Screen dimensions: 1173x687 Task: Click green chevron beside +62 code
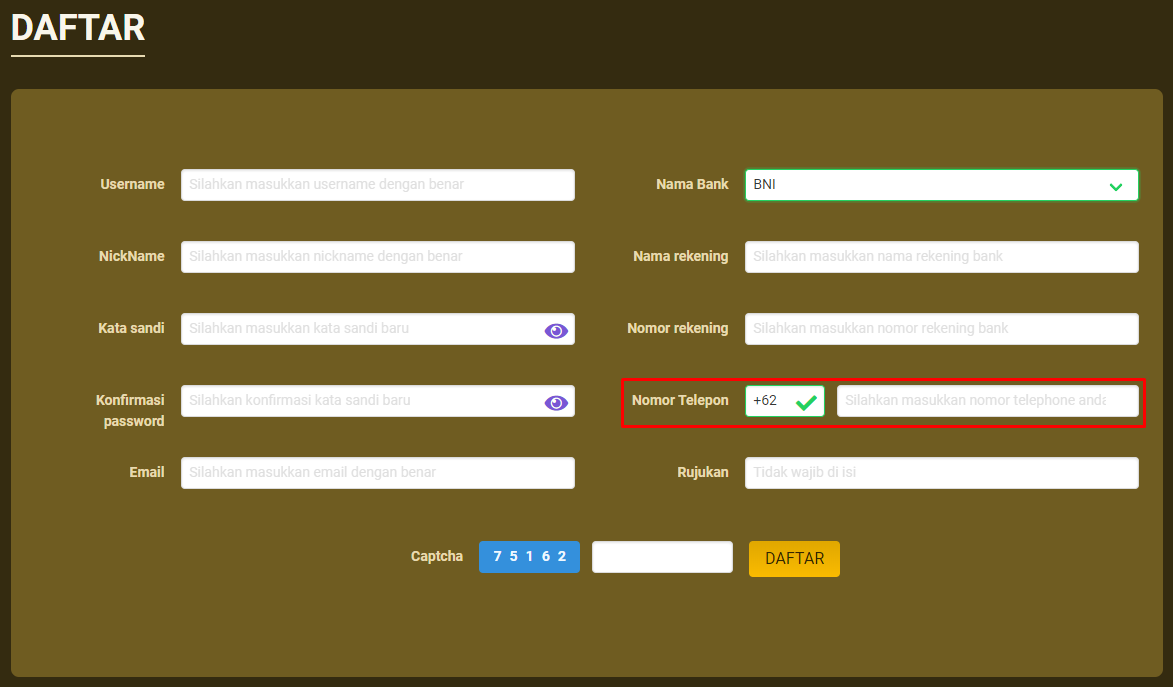[806, 402]
